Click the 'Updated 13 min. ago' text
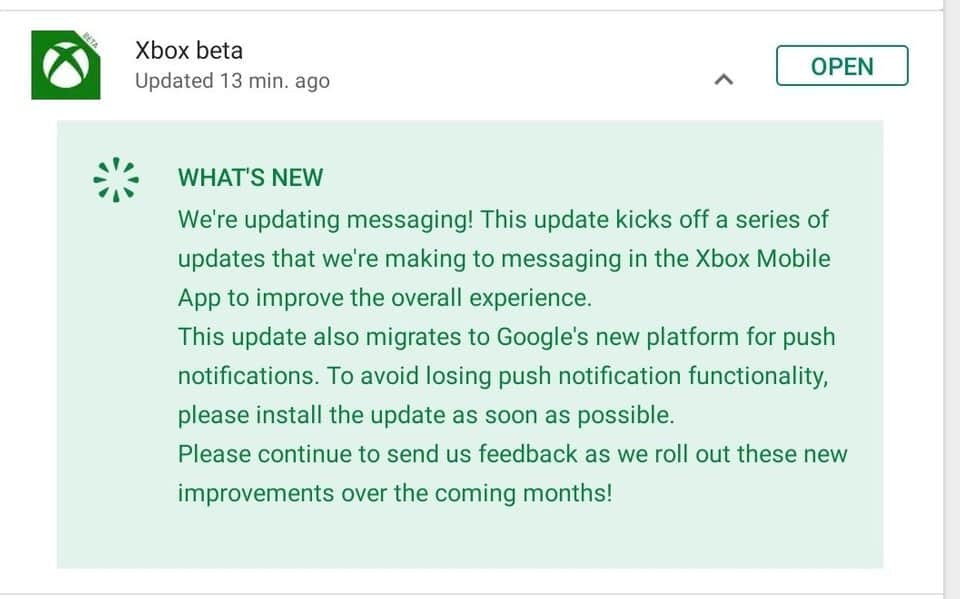Screen dimensions: 960x599 click(x=232, y=81)
